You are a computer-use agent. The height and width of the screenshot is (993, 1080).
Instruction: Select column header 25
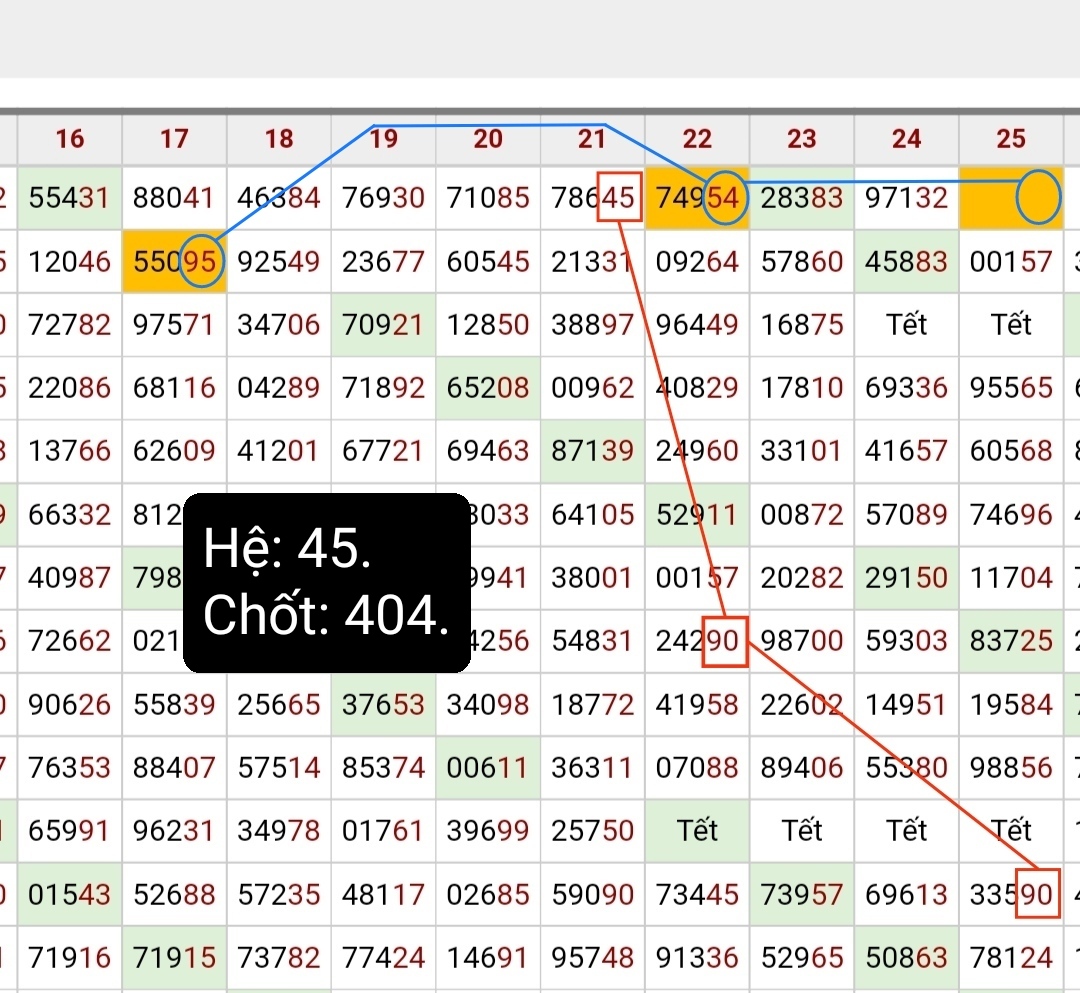point(1011,139)
